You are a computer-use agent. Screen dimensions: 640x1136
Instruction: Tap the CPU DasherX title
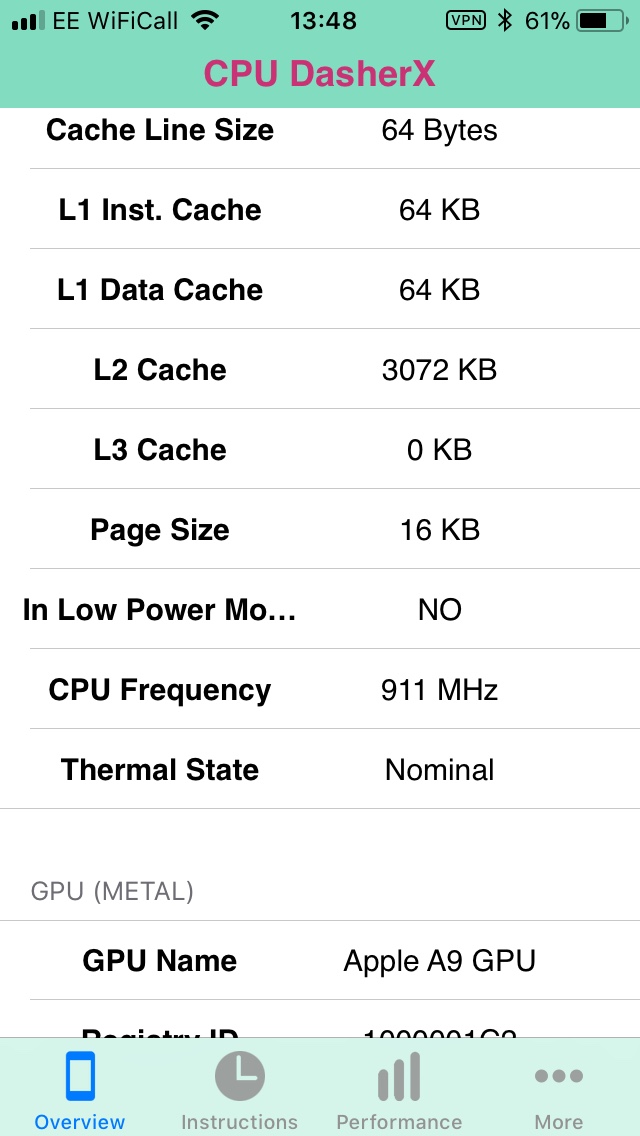click(320, 73)
